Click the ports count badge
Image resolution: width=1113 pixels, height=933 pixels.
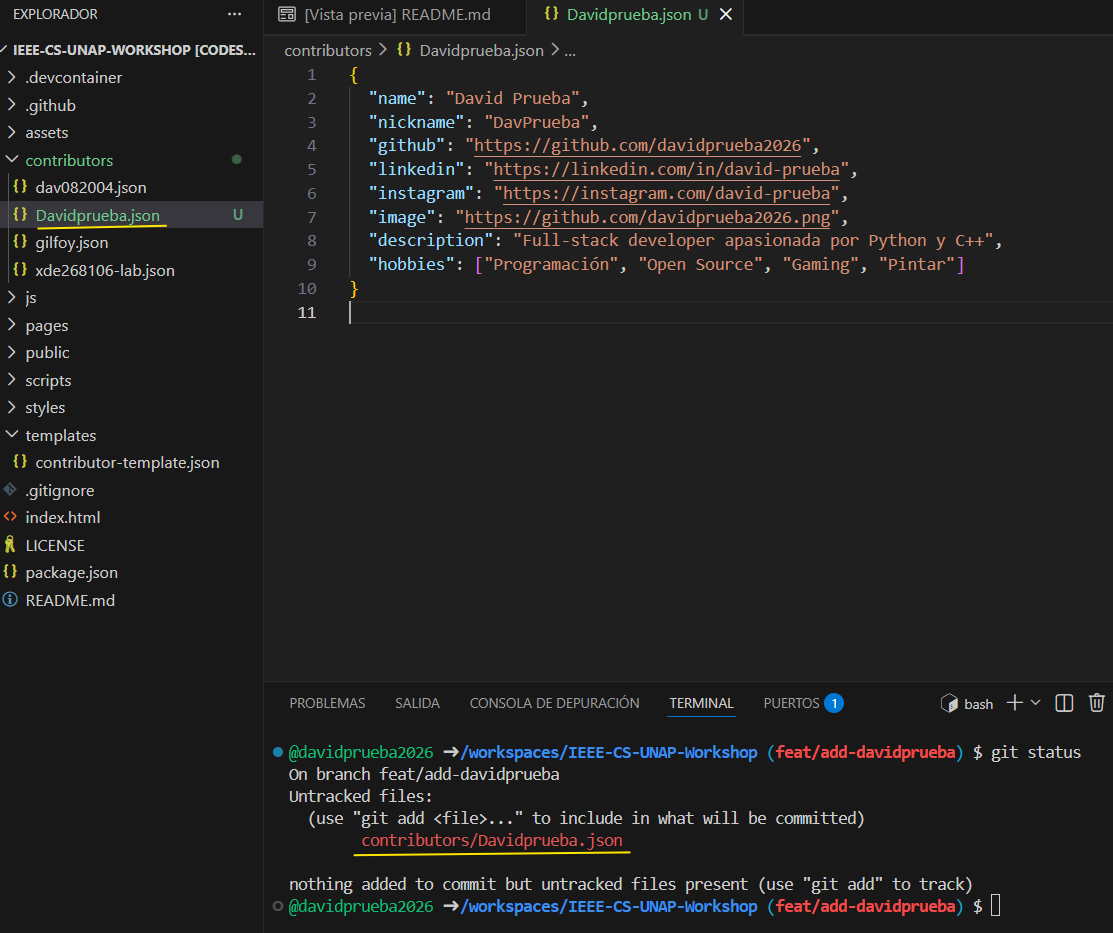[x=834, y=703]
